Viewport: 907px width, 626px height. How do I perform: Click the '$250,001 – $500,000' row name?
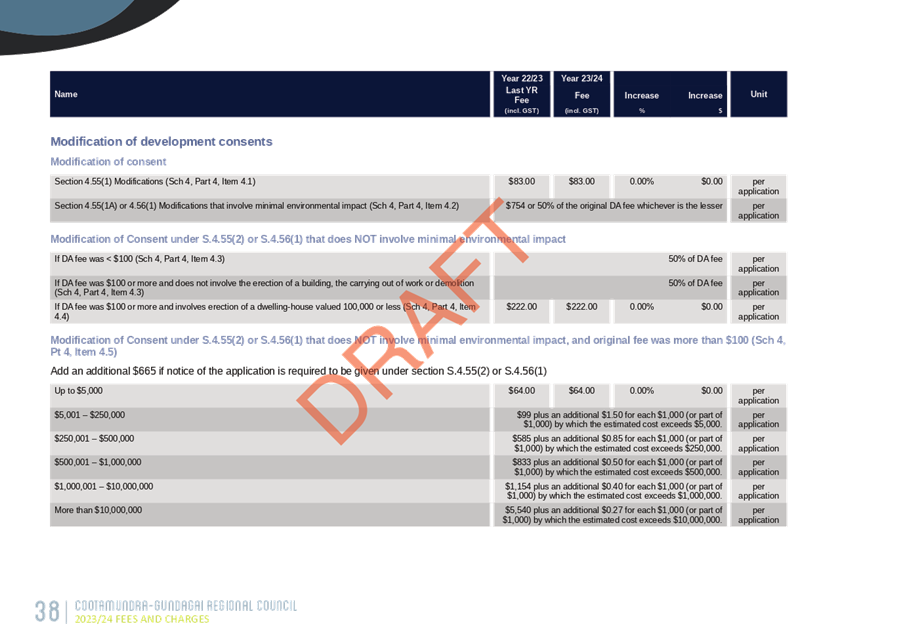[x=94, y=439]
